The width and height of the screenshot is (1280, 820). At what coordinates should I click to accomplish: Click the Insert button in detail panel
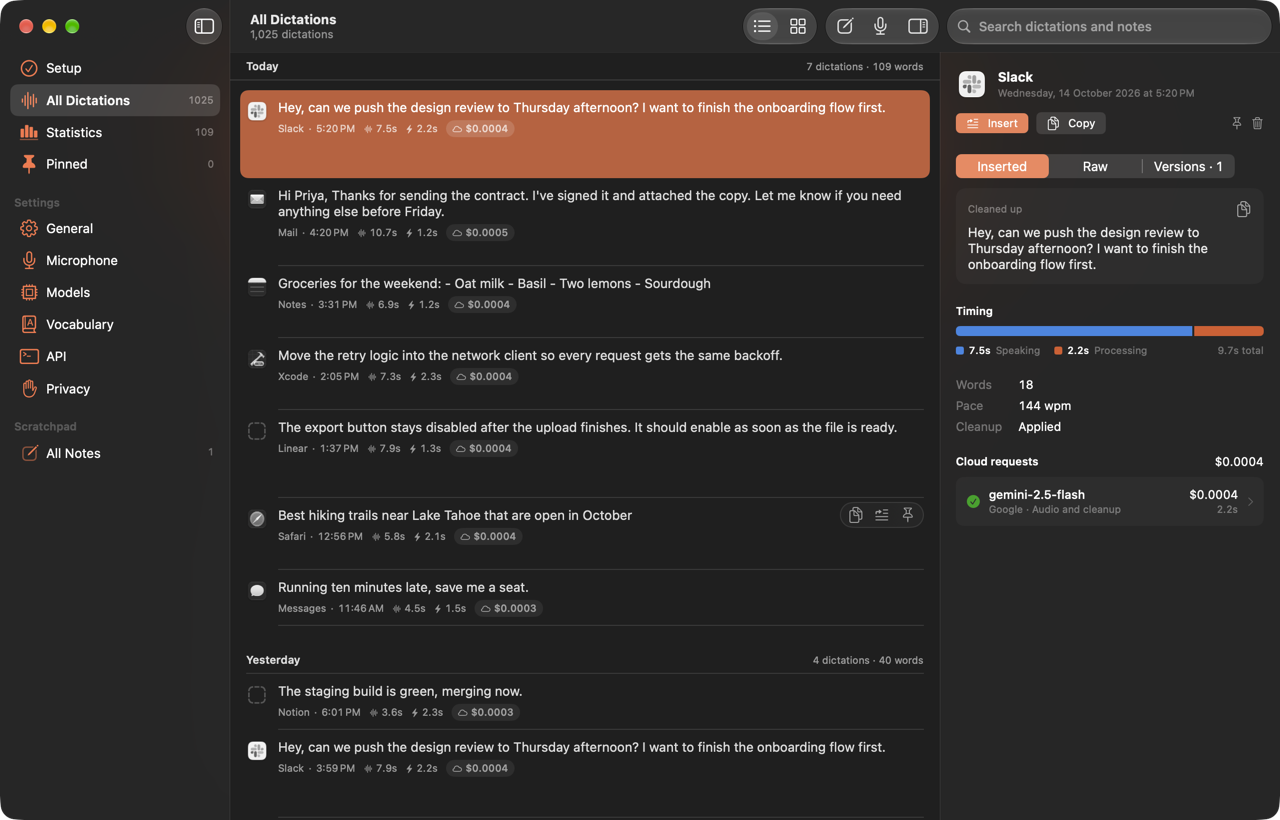click(992, 123)
